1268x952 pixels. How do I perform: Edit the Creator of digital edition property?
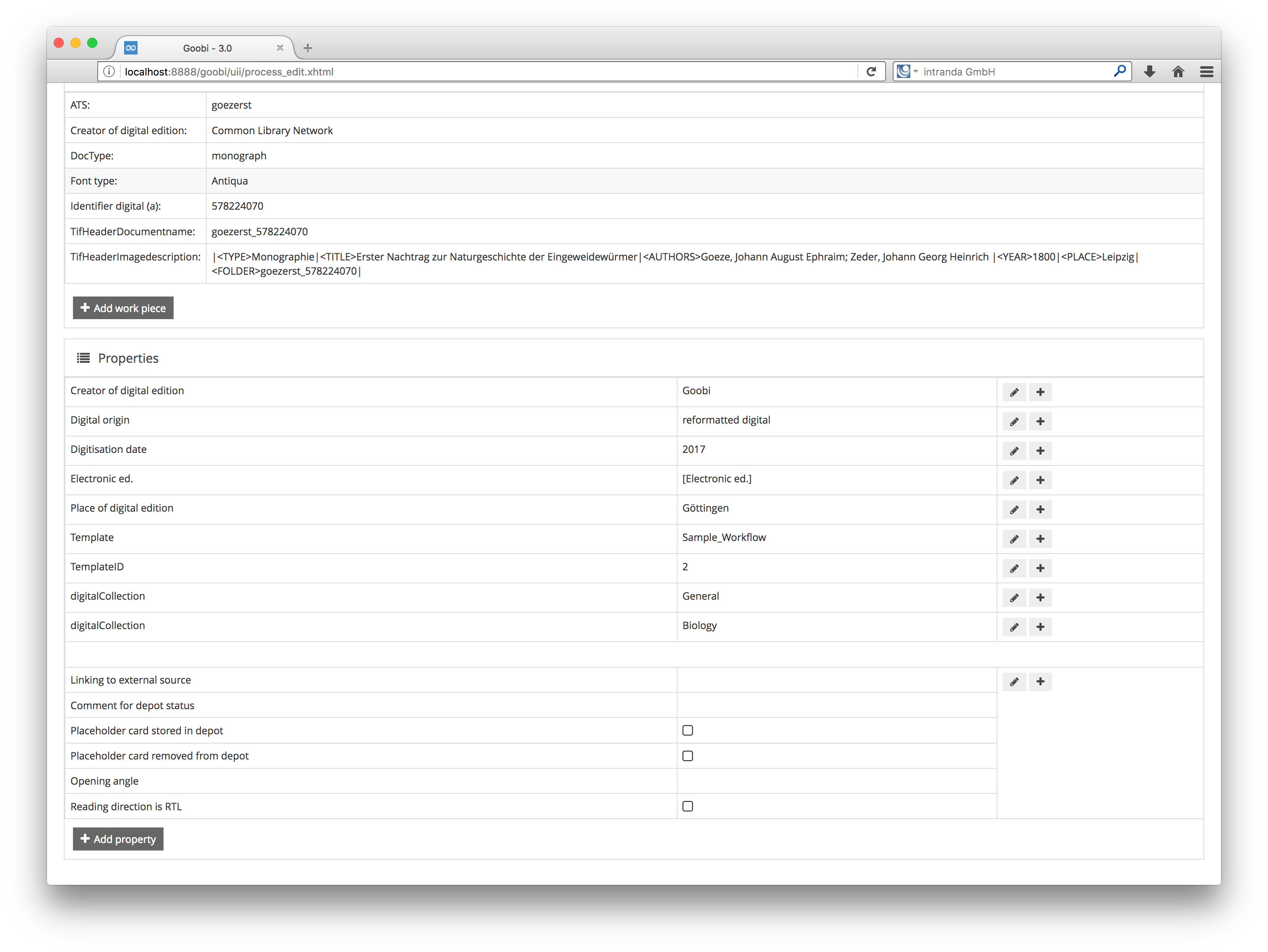pyautogui.click(x=1014, y=392)
